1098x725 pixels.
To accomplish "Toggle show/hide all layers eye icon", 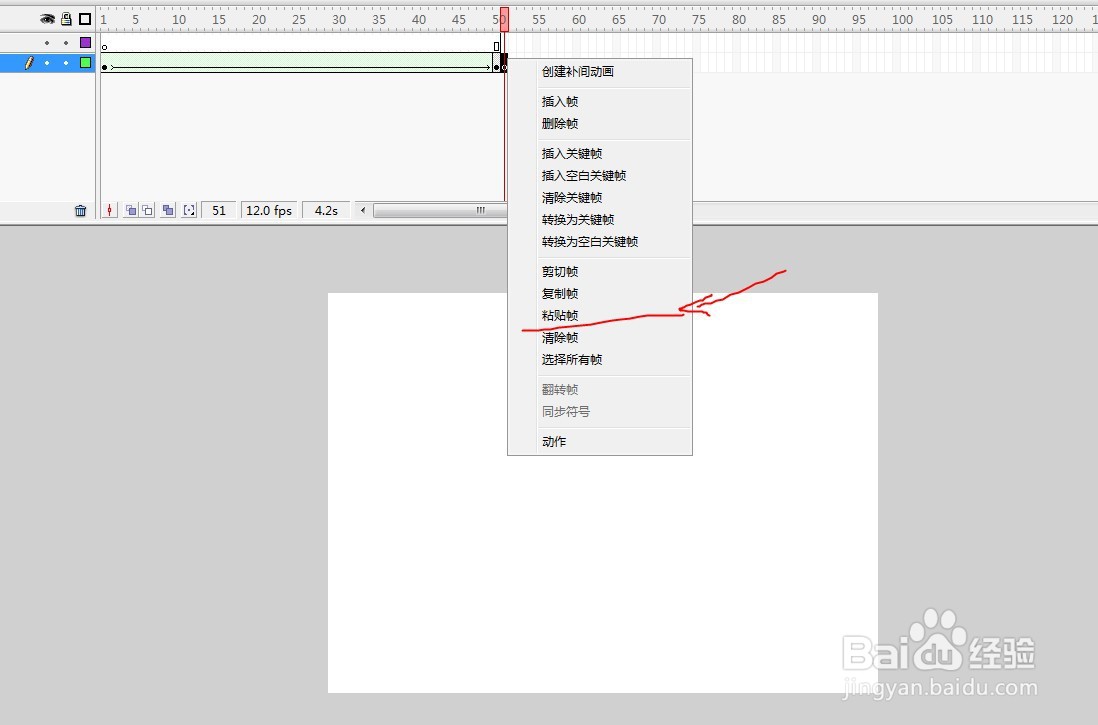I will (x=48, y=19).
